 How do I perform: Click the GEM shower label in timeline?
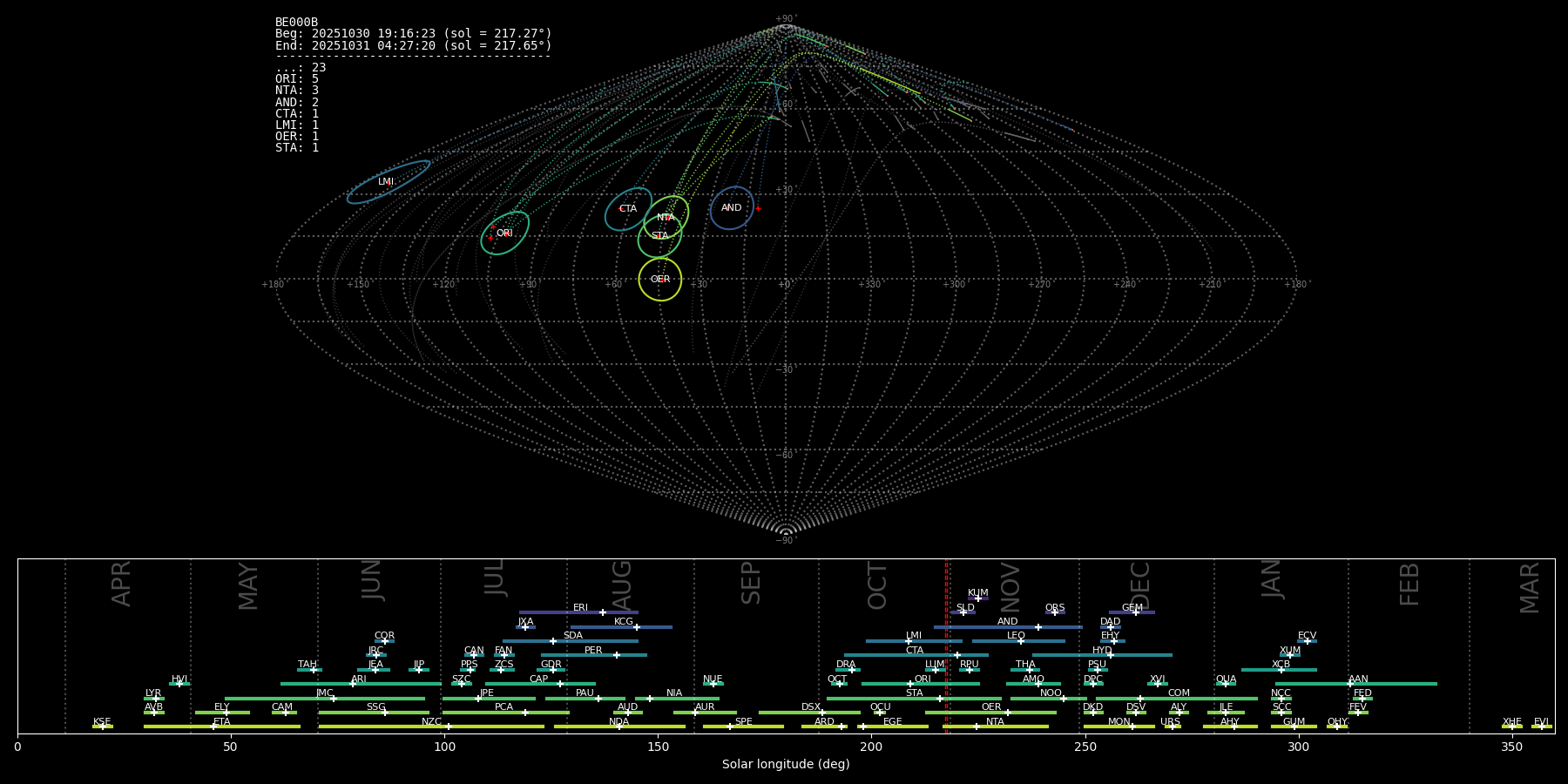[x=1132, y=608]
